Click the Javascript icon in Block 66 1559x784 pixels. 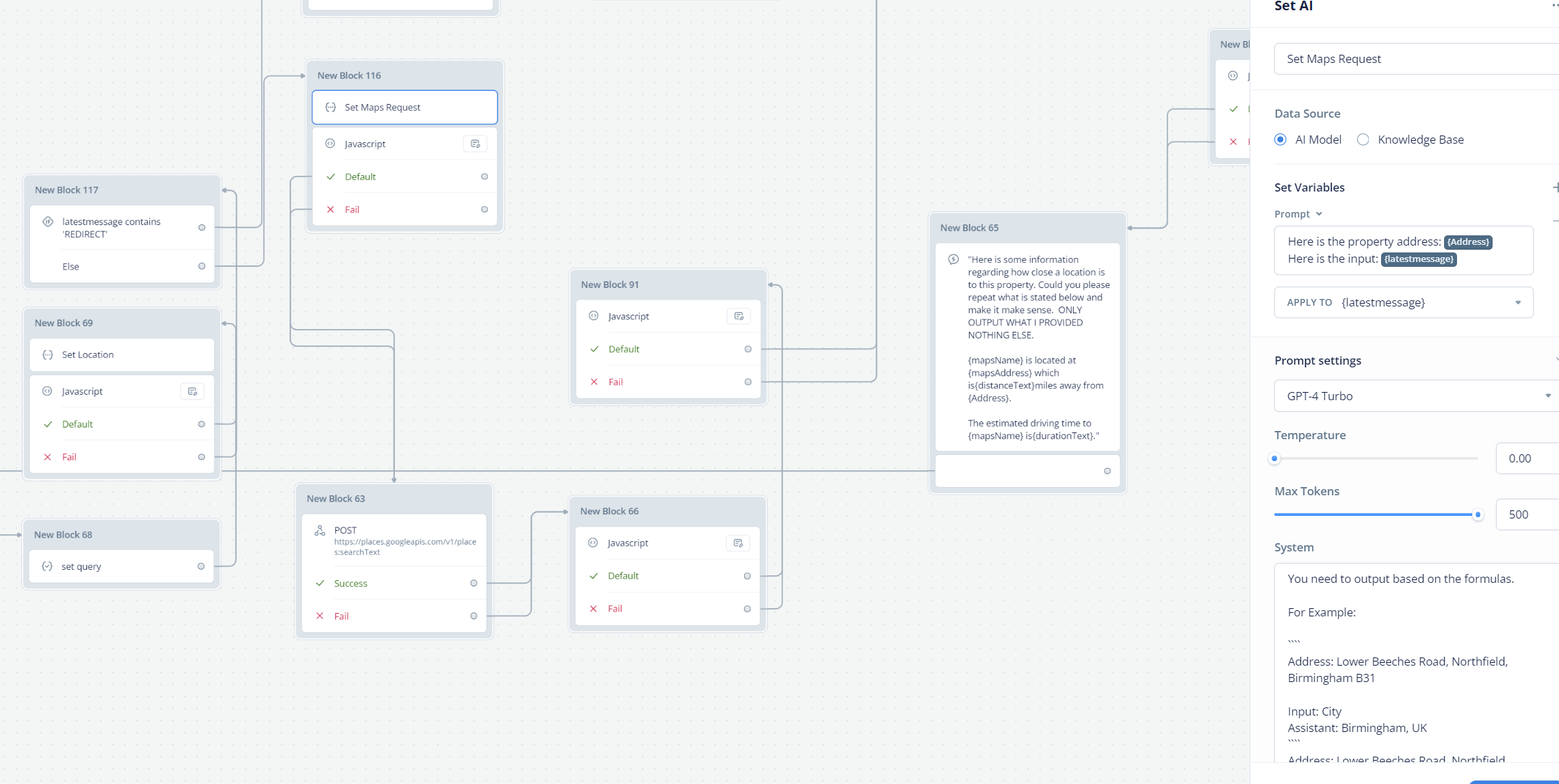(593, 543)
